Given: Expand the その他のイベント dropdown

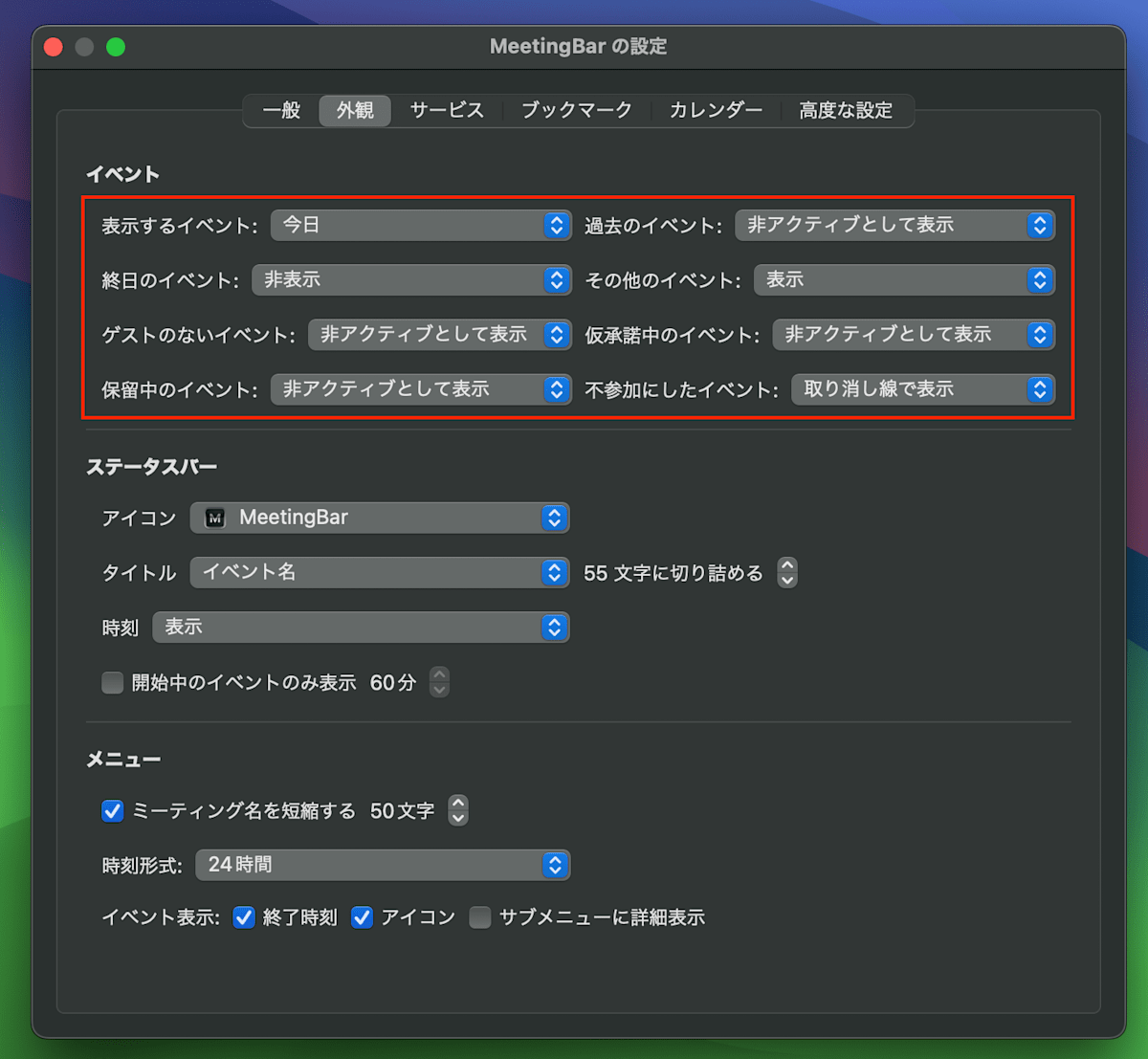Looking at the screenshot, I should coord(904,279).
